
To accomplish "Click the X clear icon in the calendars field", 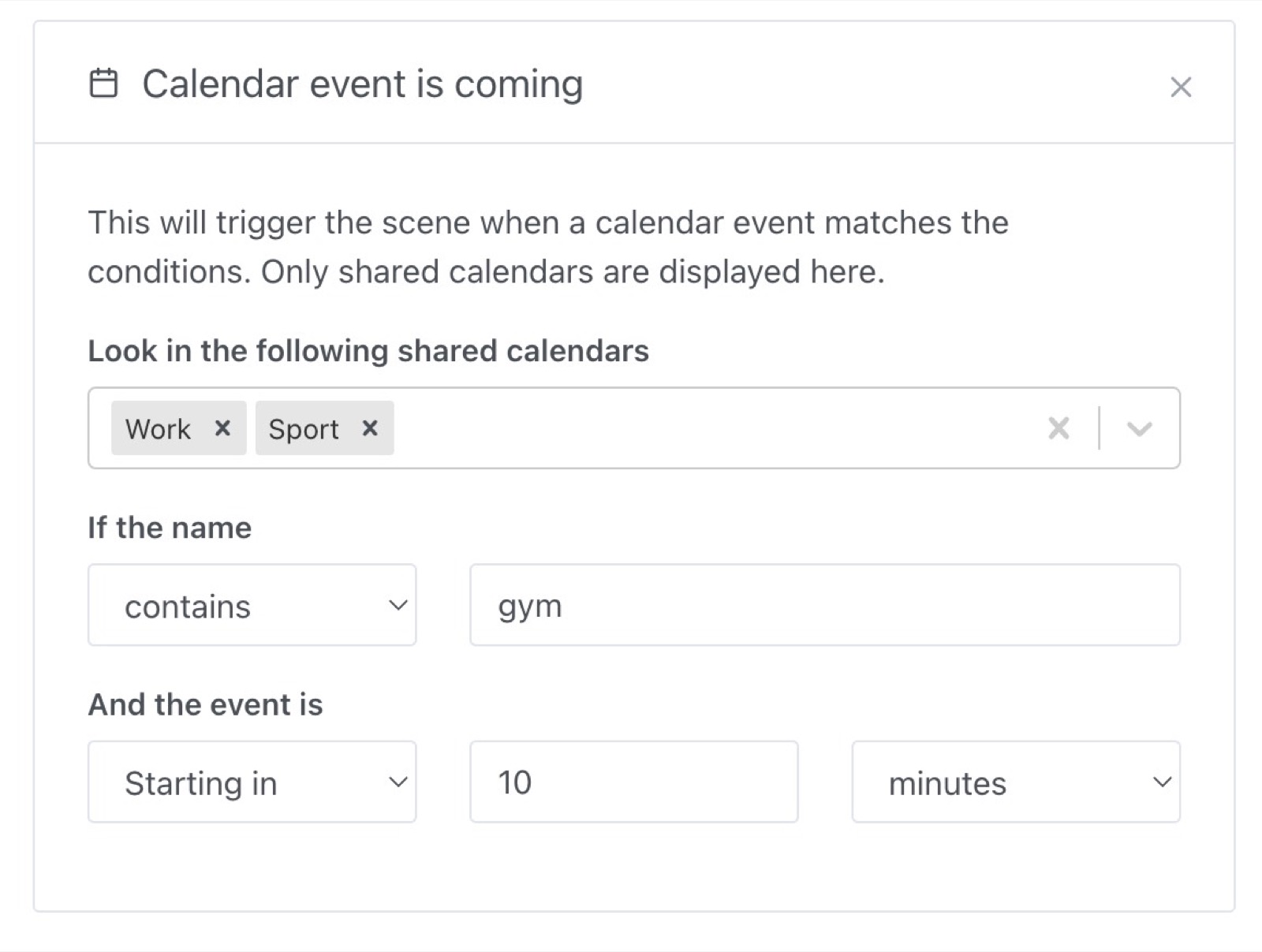I will coord(1058,428).
